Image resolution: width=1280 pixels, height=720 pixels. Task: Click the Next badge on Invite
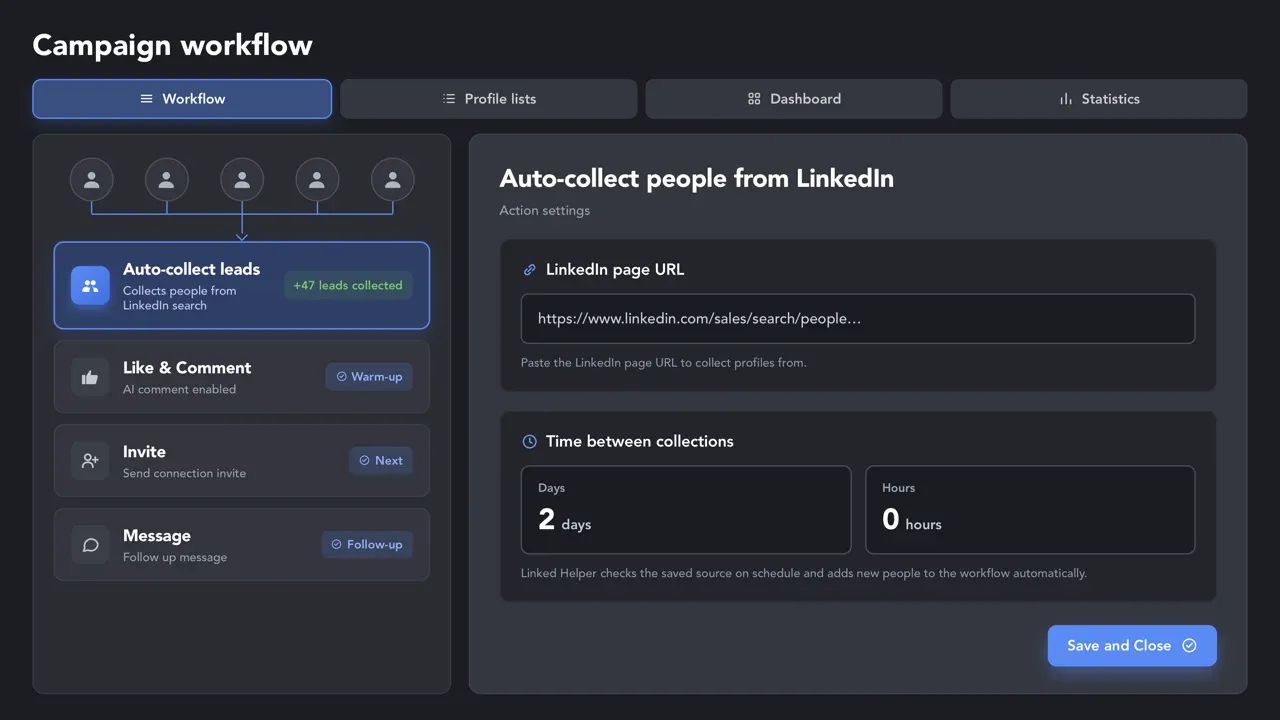pyautogui.click(x=381, y=461)
